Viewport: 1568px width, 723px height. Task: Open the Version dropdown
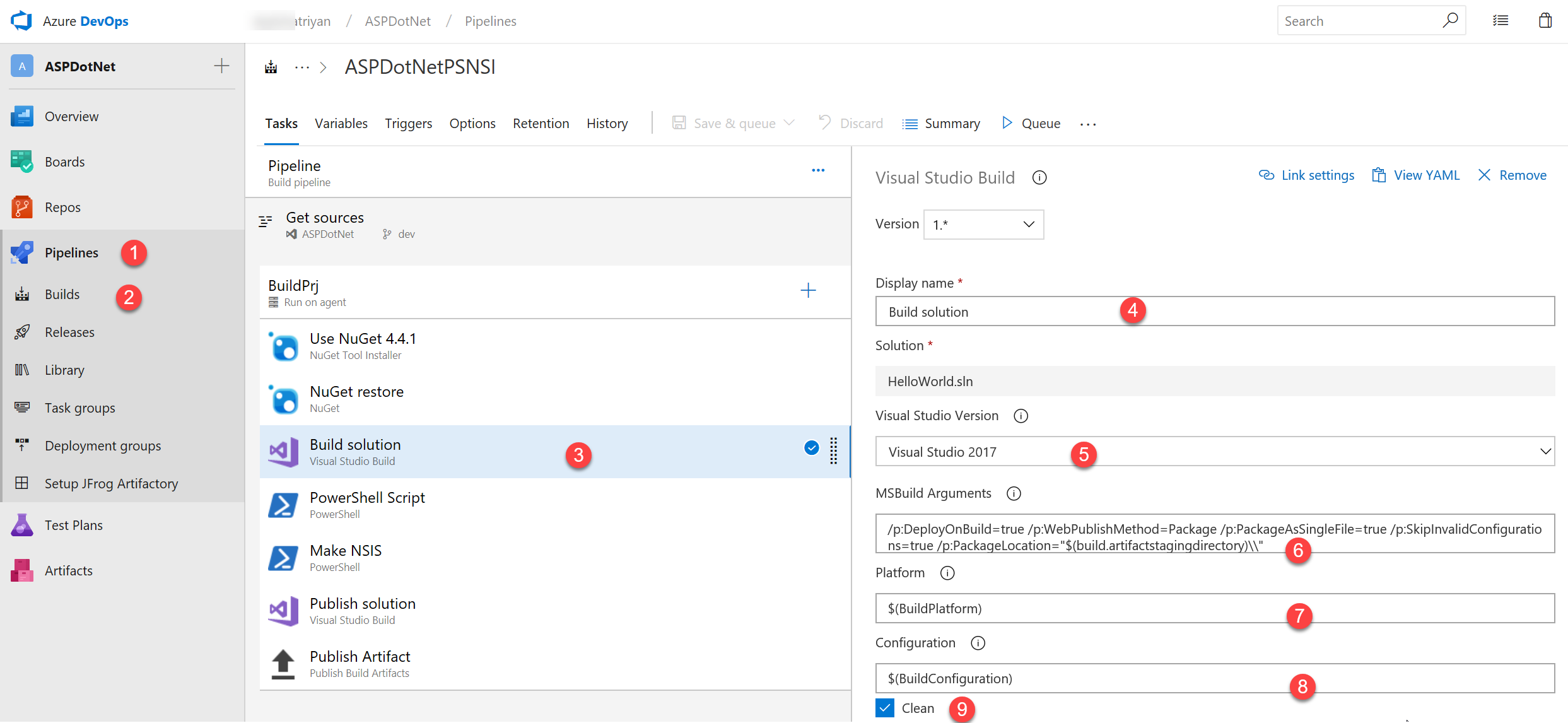click(983, 225)
